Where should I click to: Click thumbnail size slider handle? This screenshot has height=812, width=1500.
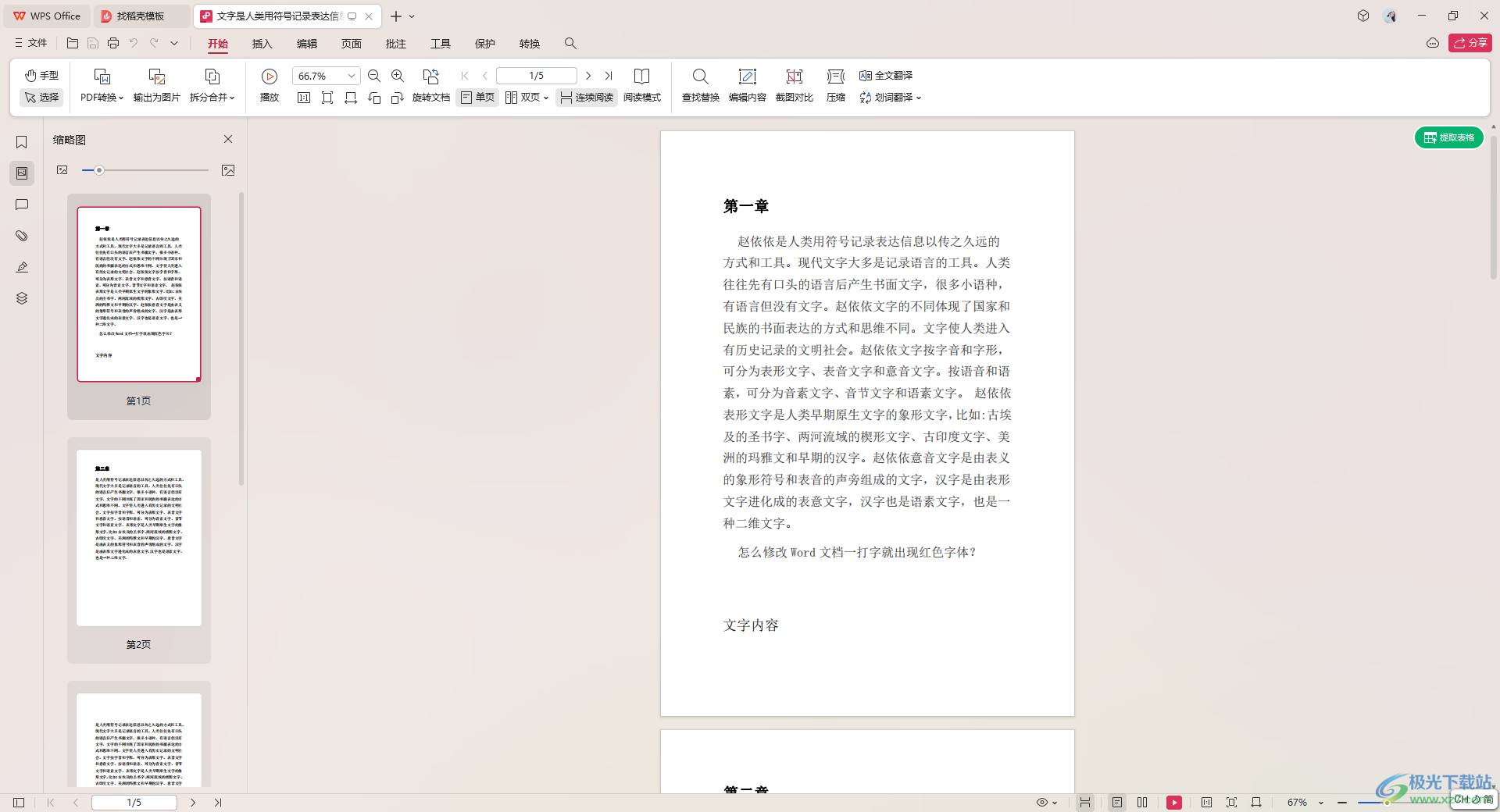pos(99,170)
